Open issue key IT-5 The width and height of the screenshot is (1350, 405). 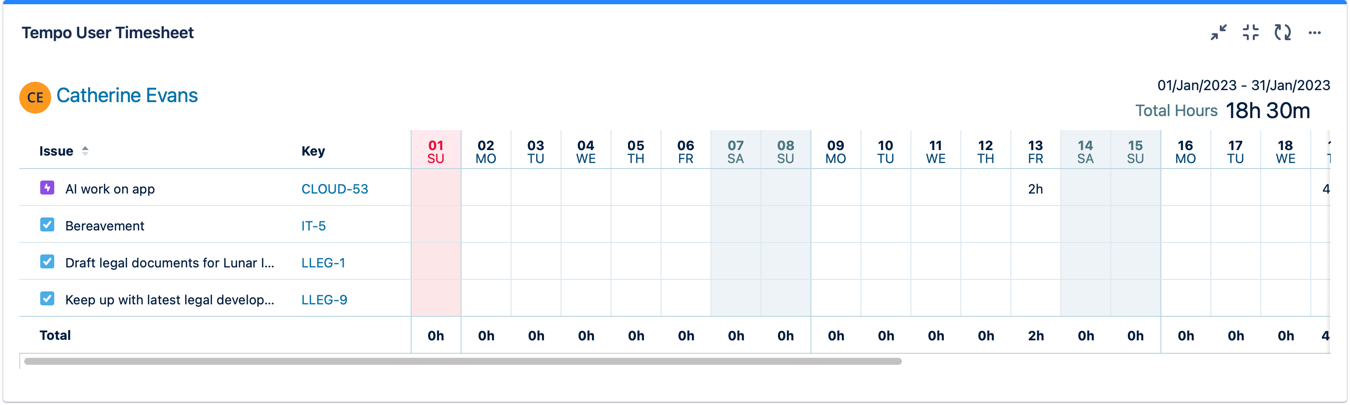(x=314, y=226)
